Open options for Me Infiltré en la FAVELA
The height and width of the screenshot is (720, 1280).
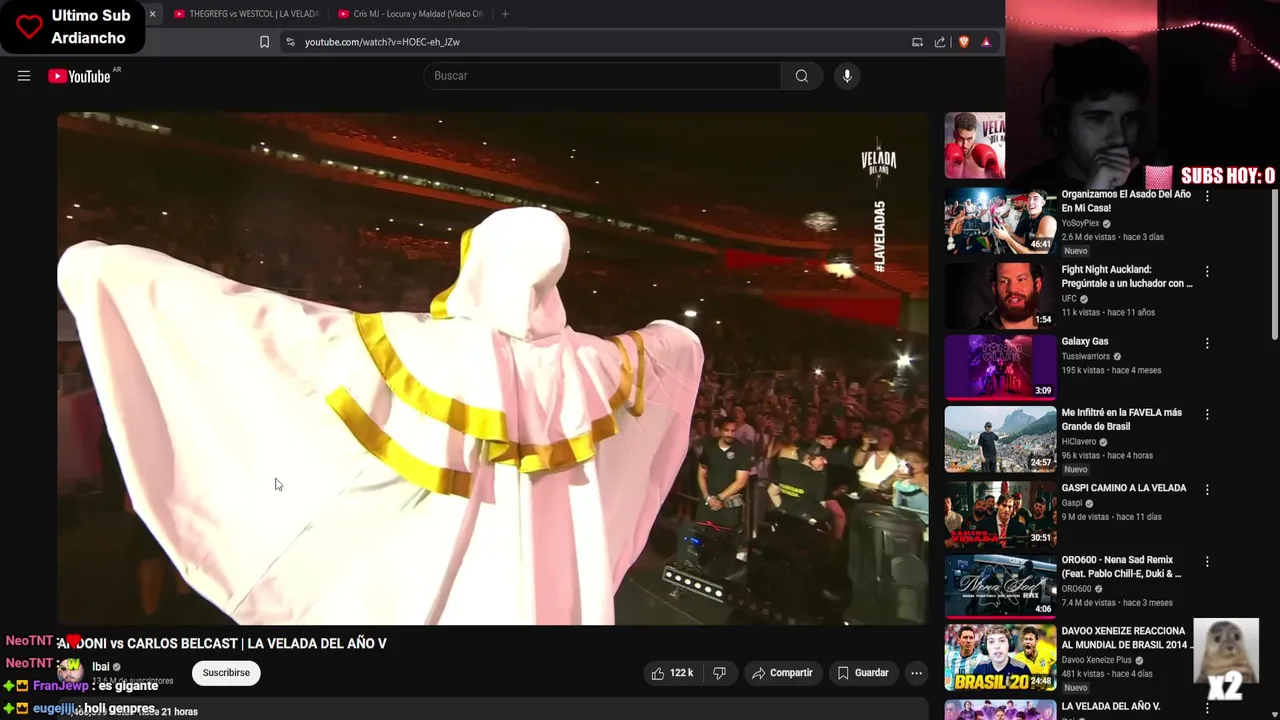click(x=1207, y=414)
